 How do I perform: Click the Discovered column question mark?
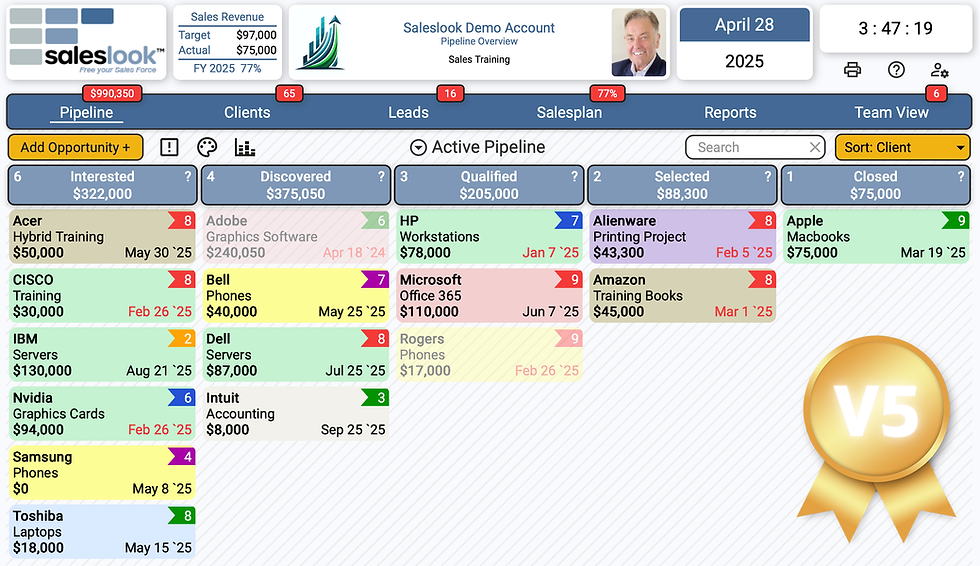click(x=381, y=177)
